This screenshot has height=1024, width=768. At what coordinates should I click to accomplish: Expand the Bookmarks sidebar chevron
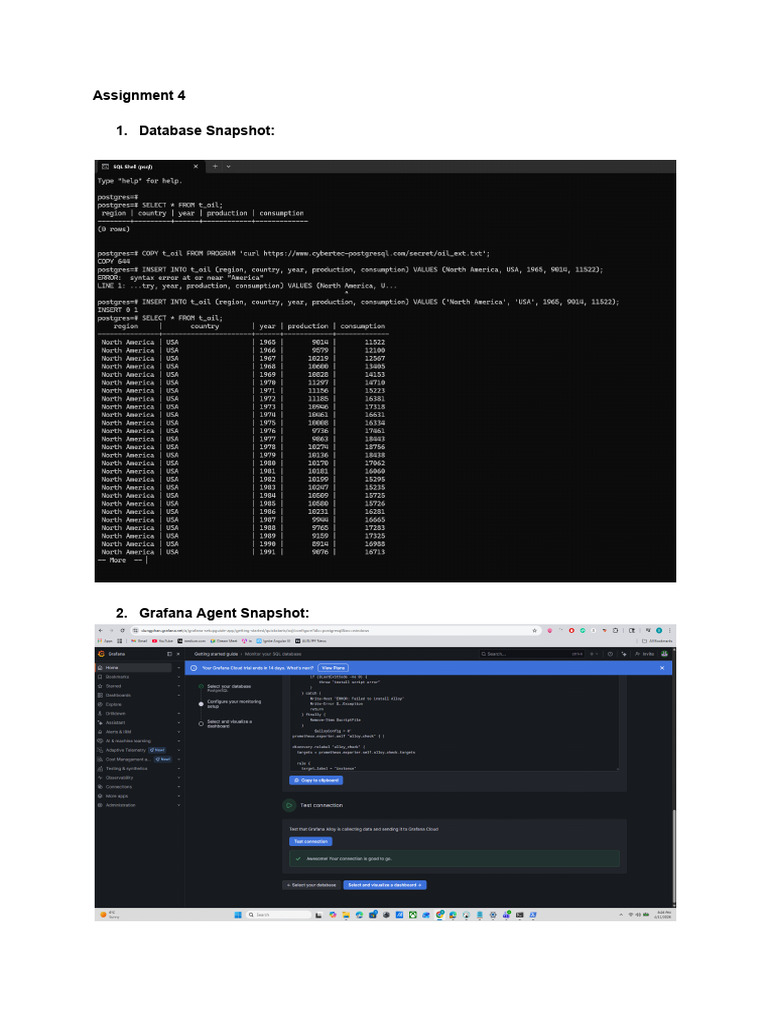[x=179, y=677]
